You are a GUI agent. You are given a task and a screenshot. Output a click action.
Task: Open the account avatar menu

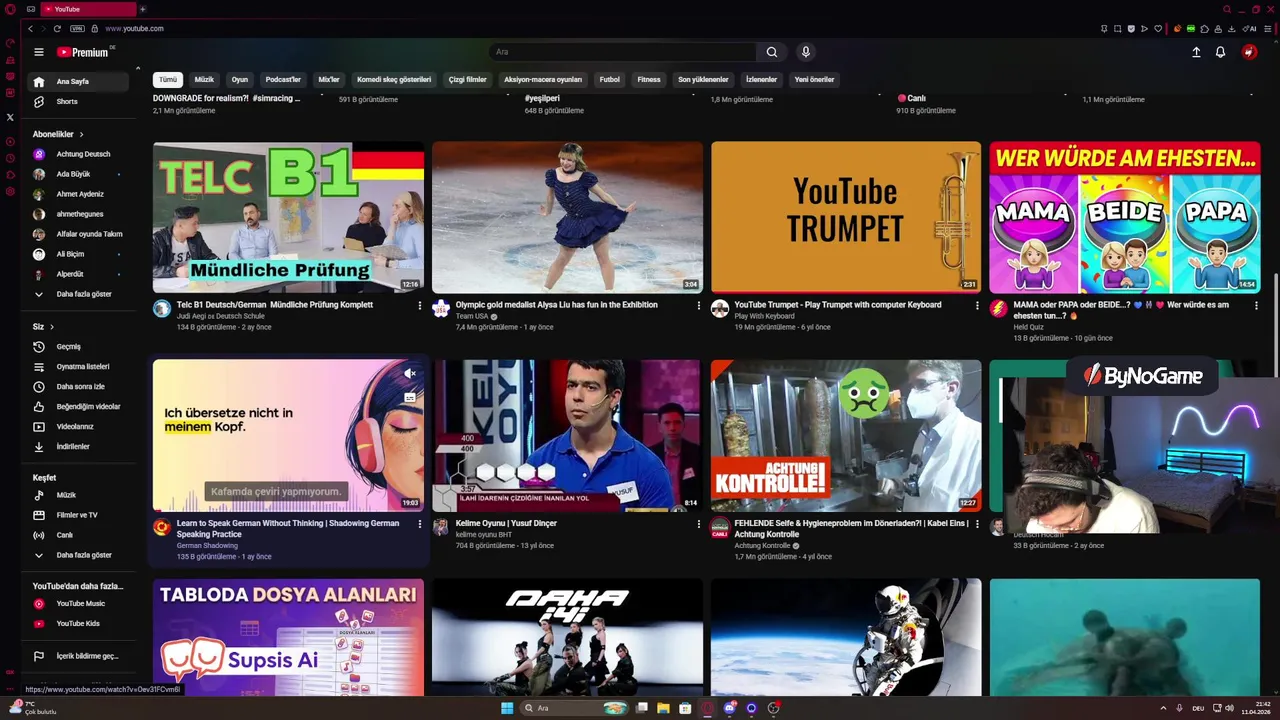point(1249,52)
